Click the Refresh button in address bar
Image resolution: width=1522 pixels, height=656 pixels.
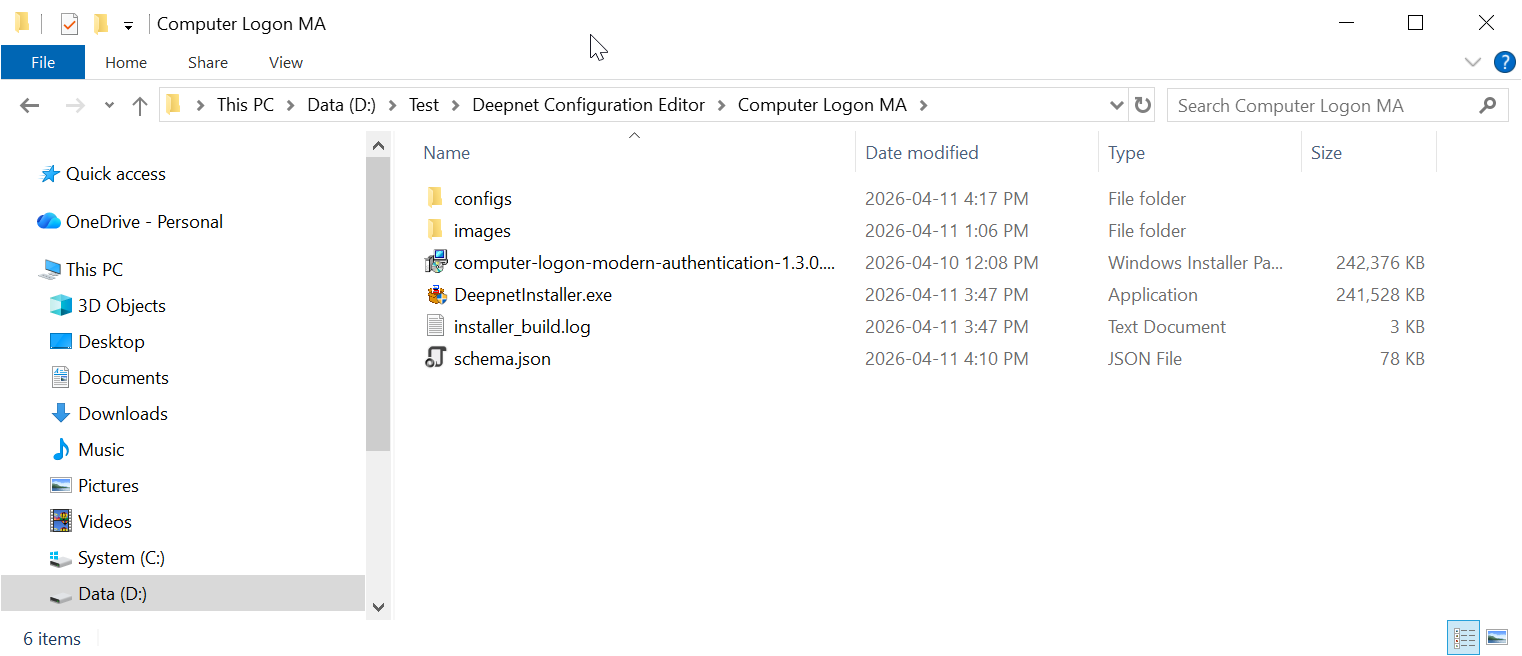(1142, 105)
